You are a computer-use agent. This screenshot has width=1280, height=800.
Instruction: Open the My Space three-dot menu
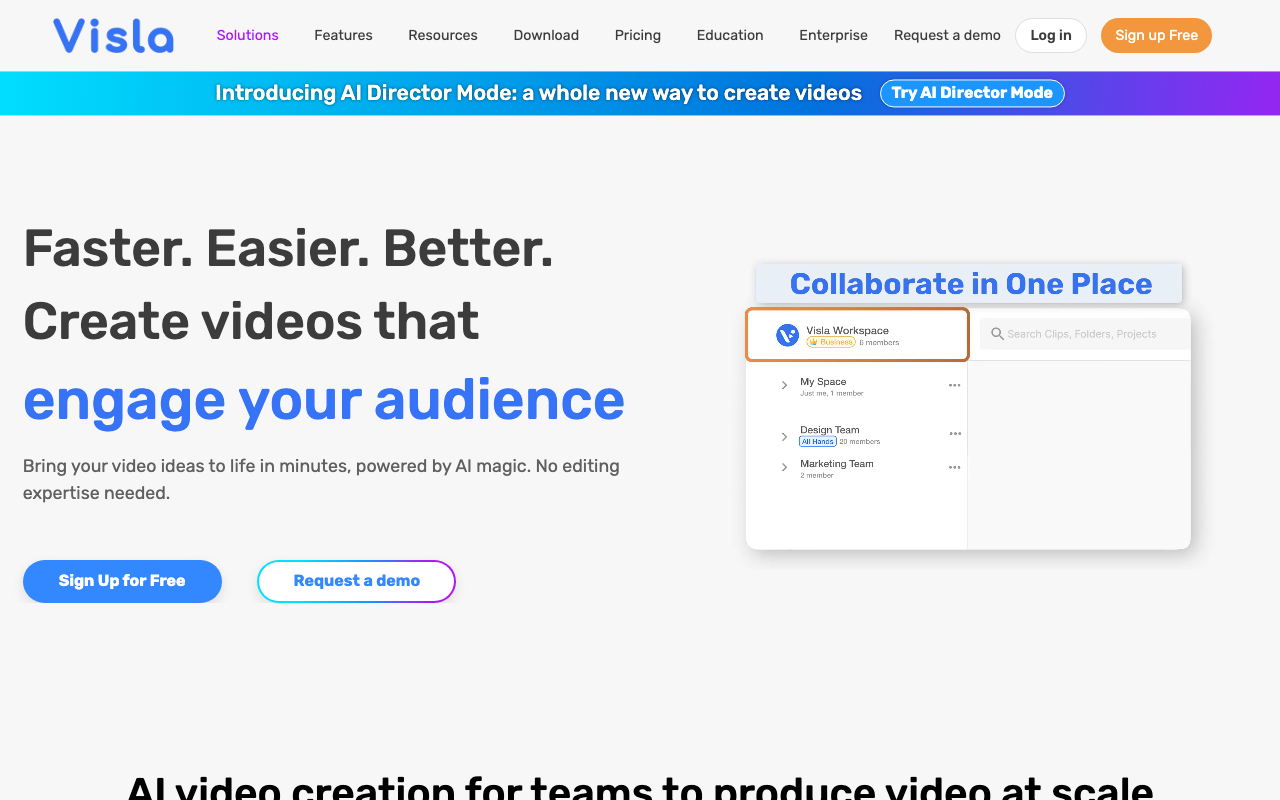pos(954,385)
